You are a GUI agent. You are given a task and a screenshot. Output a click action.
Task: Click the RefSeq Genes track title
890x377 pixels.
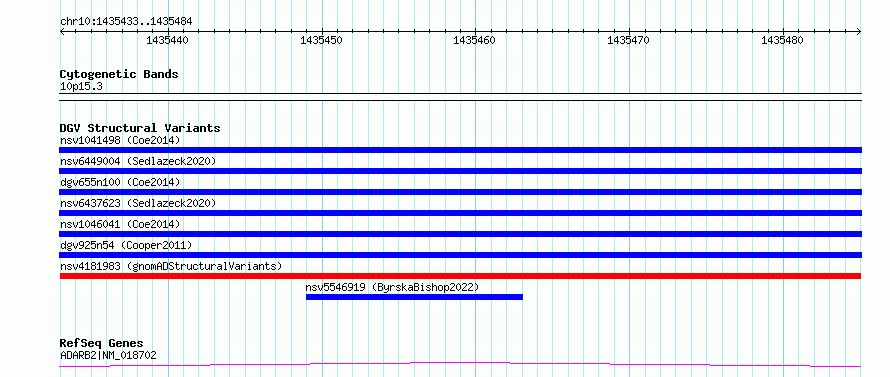coord(102,344)
